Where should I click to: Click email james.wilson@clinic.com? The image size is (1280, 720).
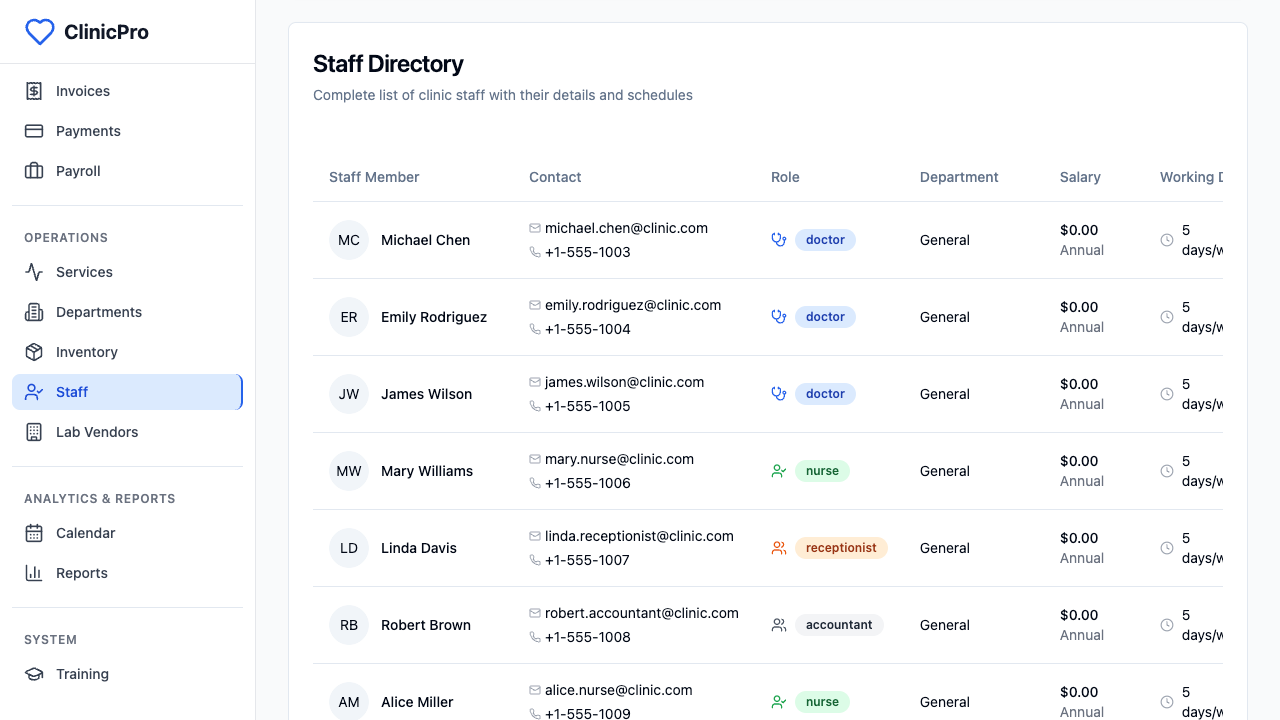click(x=624, y=382)
